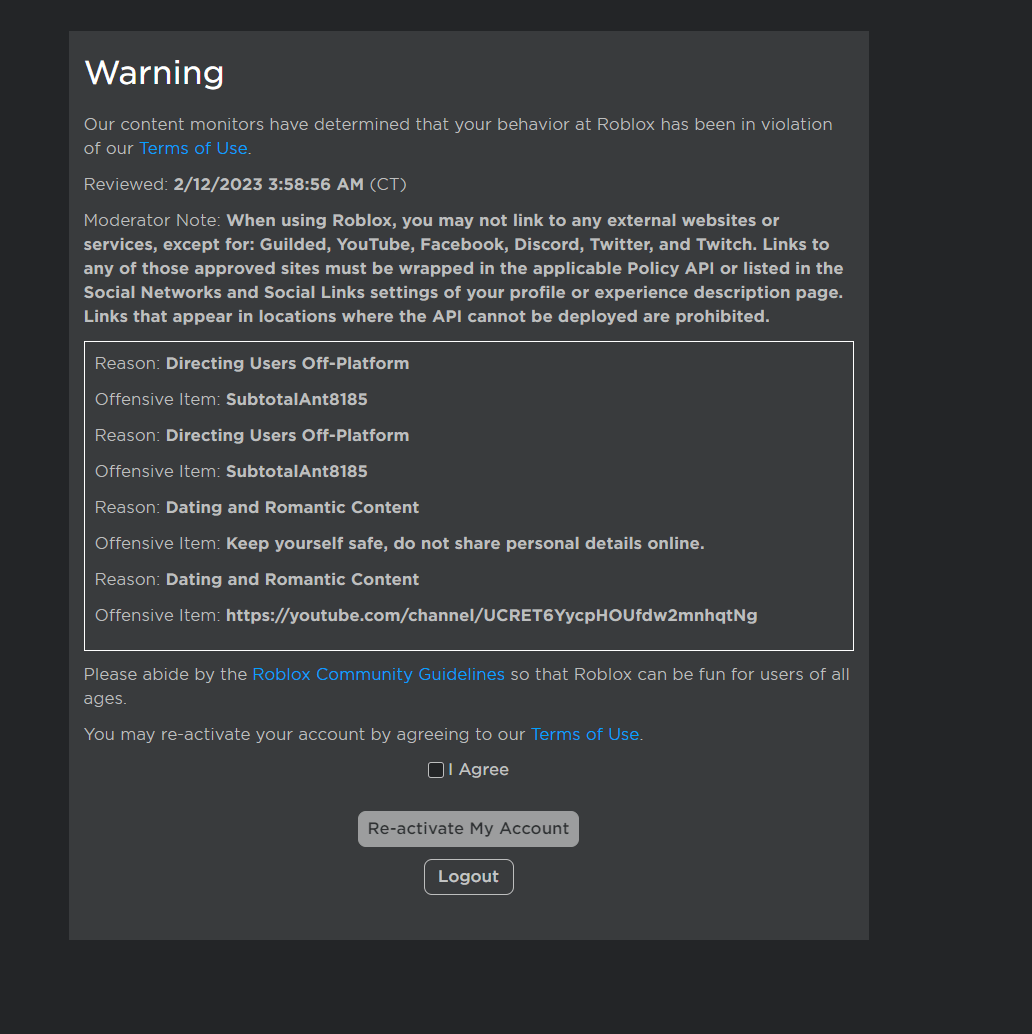Open the first Terms of Use link

(x=192, y=148)
